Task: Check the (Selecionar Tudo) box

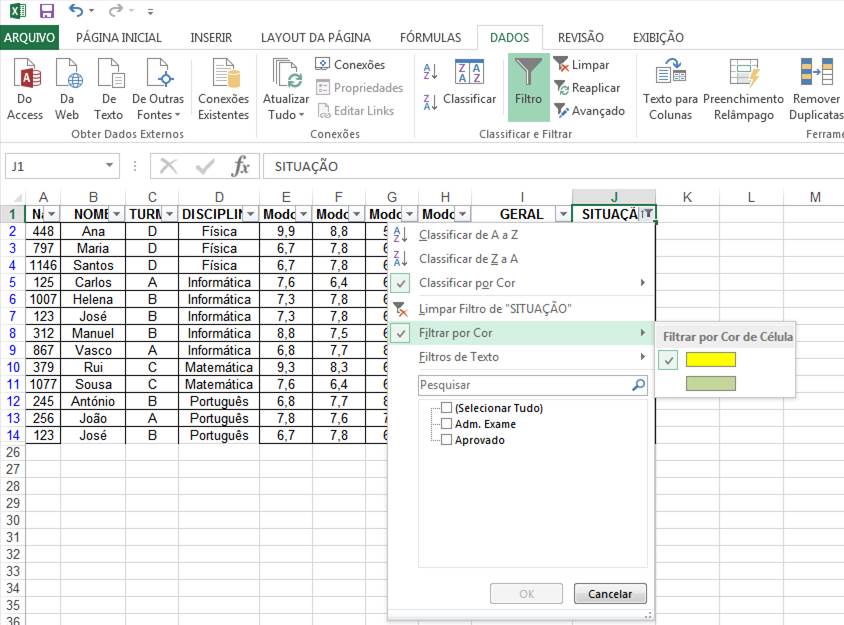Action: (446, 408)
